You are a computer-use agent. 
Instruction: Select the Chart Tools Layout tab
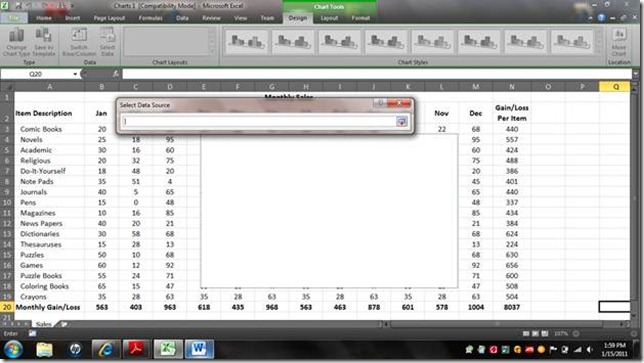pos(329,18)
